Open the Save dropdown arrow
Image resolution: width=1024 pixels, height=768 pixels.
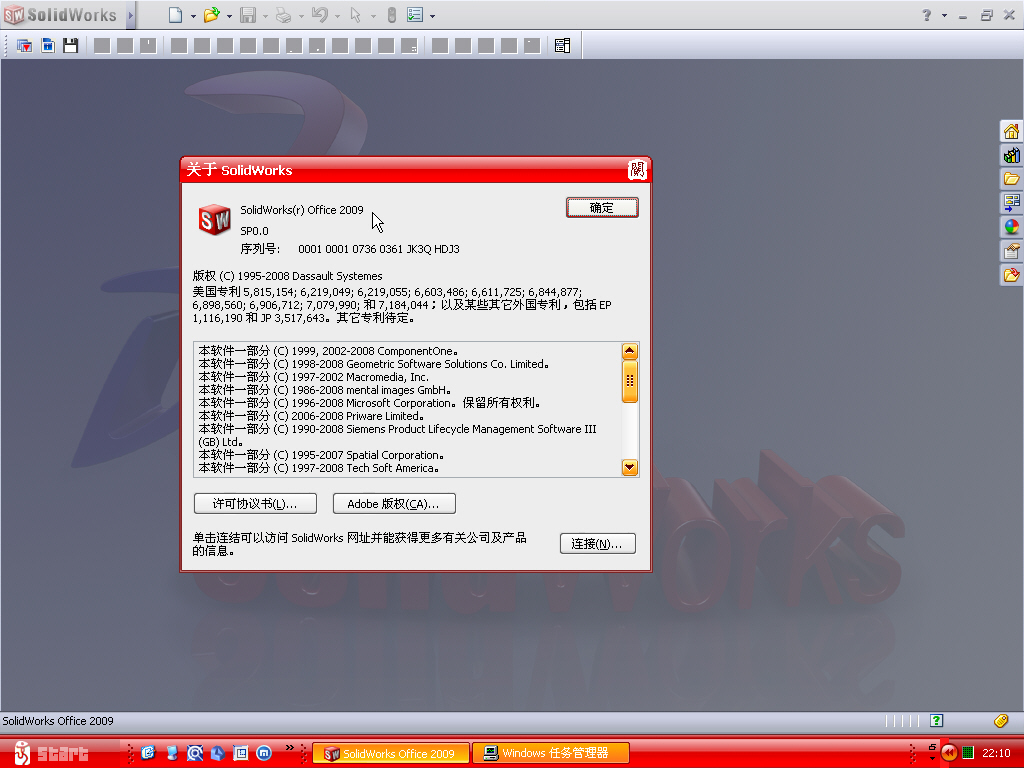265,16
